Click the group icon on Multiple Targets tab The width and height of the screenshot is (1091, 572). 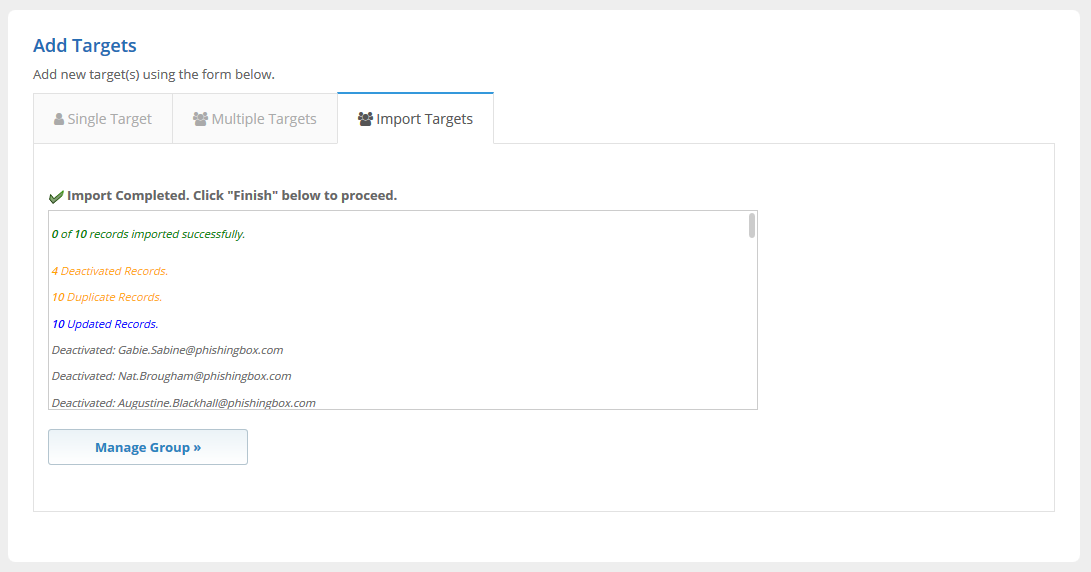click(x=200, y=119)
